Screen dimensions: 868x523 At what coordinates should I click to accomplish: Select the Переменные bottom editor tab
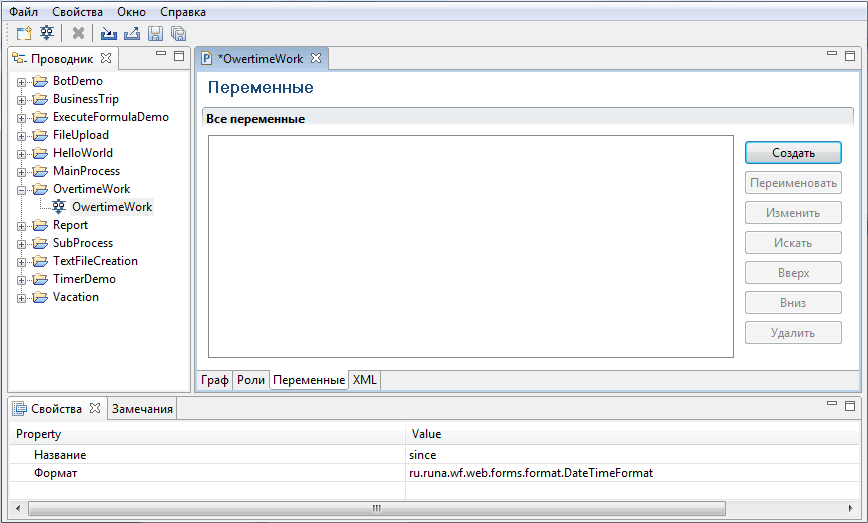click(309, 380)
